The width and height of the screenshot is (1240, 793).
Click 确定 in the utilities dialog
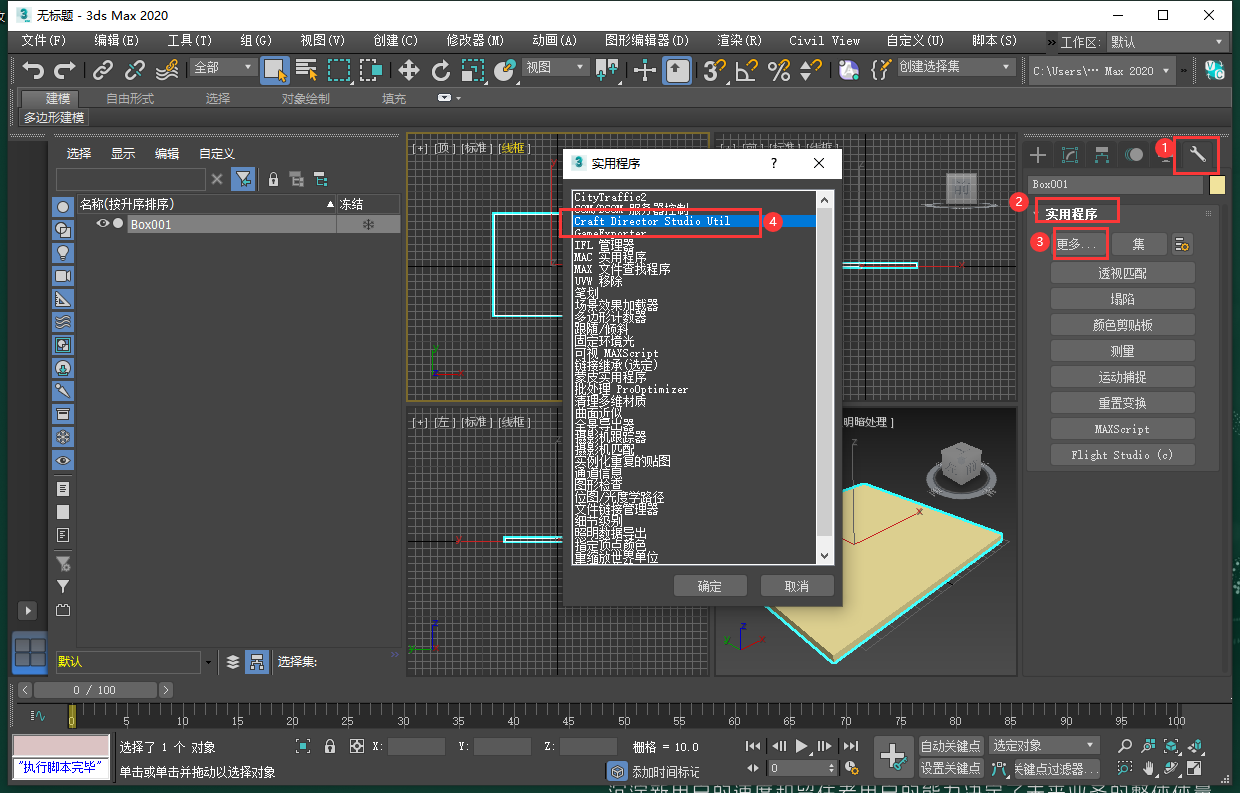(x=709, y=586)
